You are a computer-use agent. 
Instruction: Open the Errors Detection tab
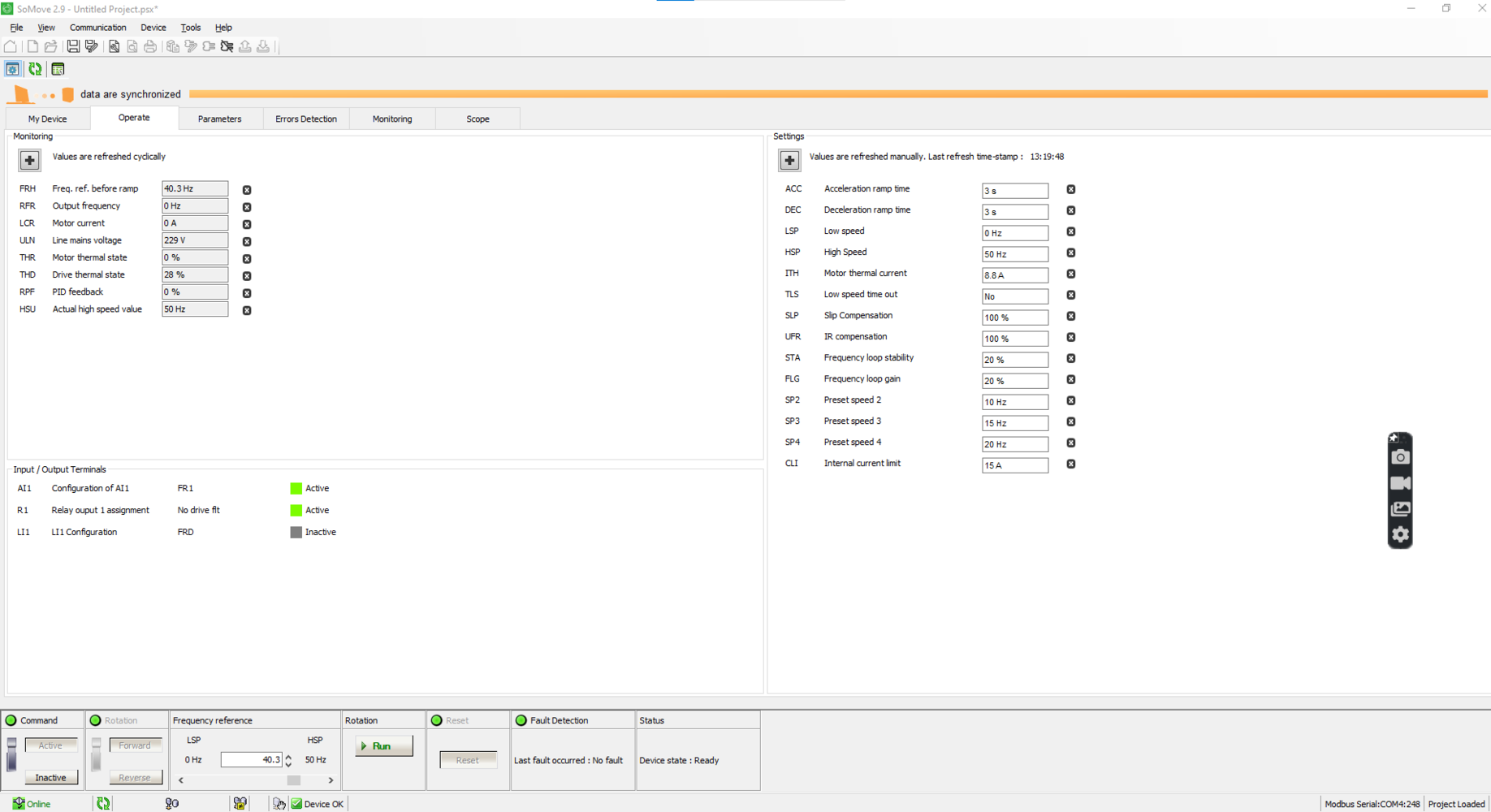pos(305,119)
